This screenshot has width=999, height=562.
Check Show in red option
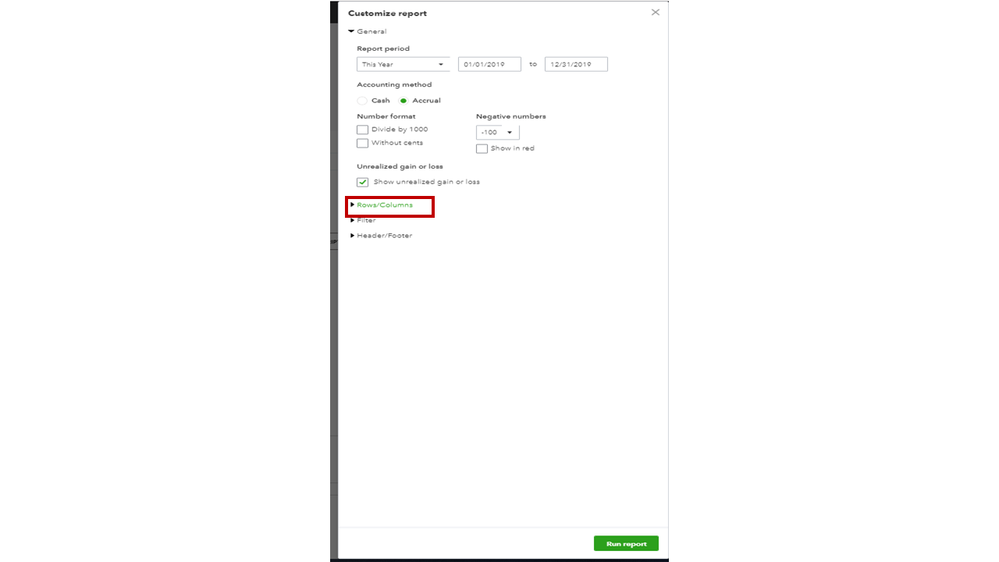click(x=482, y=148)
